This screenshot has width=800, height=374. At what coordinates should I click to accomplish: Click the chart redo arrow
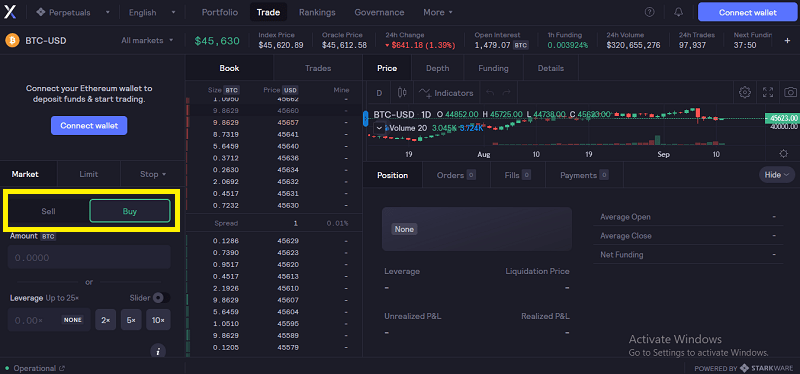pyautogui.click(x=506, y=93)
